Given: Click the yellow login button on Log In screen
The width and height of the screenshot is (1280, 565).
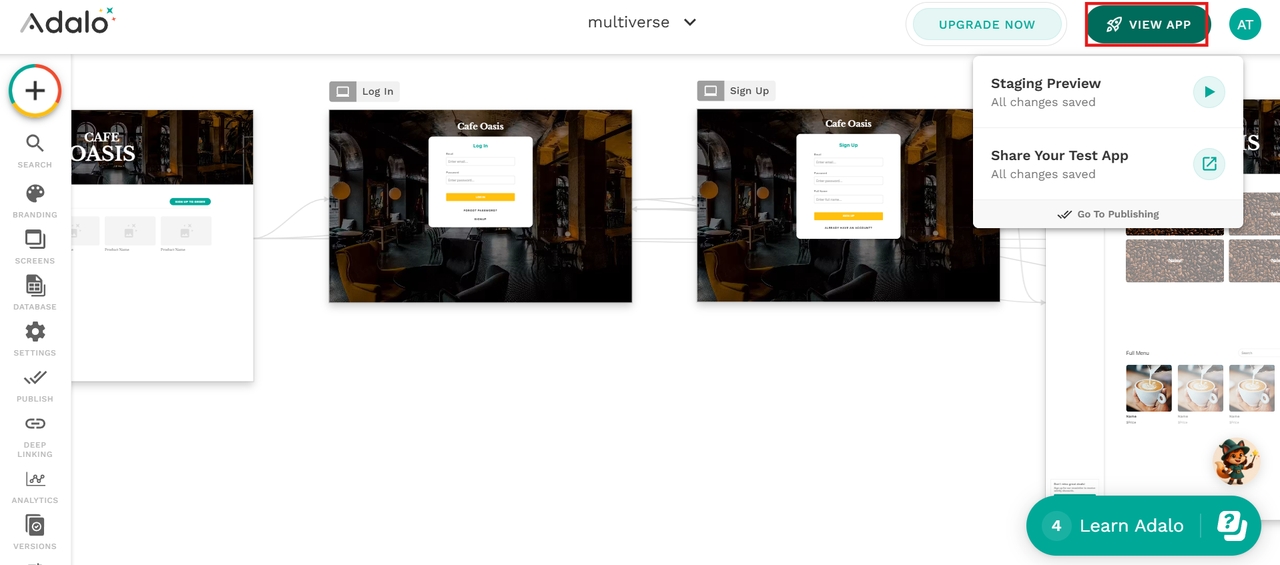Looking at the screenshot, I should 480,197.
